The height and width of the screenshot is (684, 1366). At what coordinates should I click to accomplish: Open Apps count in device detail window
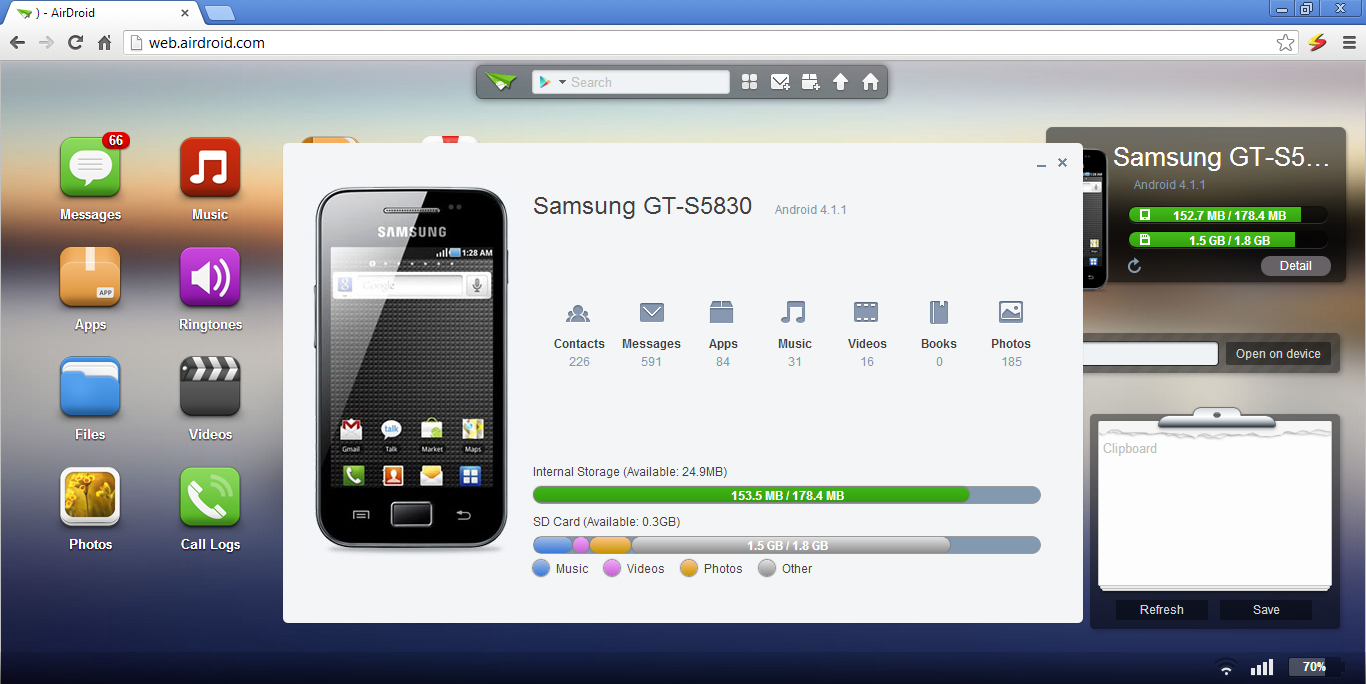click(x=723, y=334)
